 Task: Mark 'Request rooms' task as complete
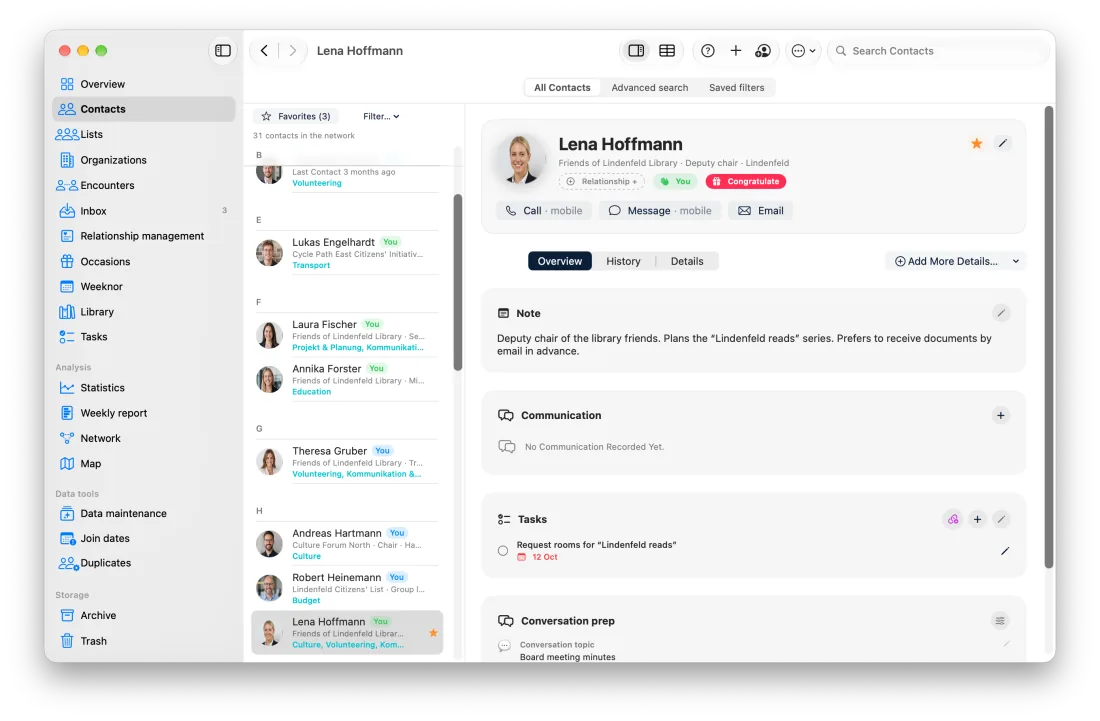click(x=503, y=551)
